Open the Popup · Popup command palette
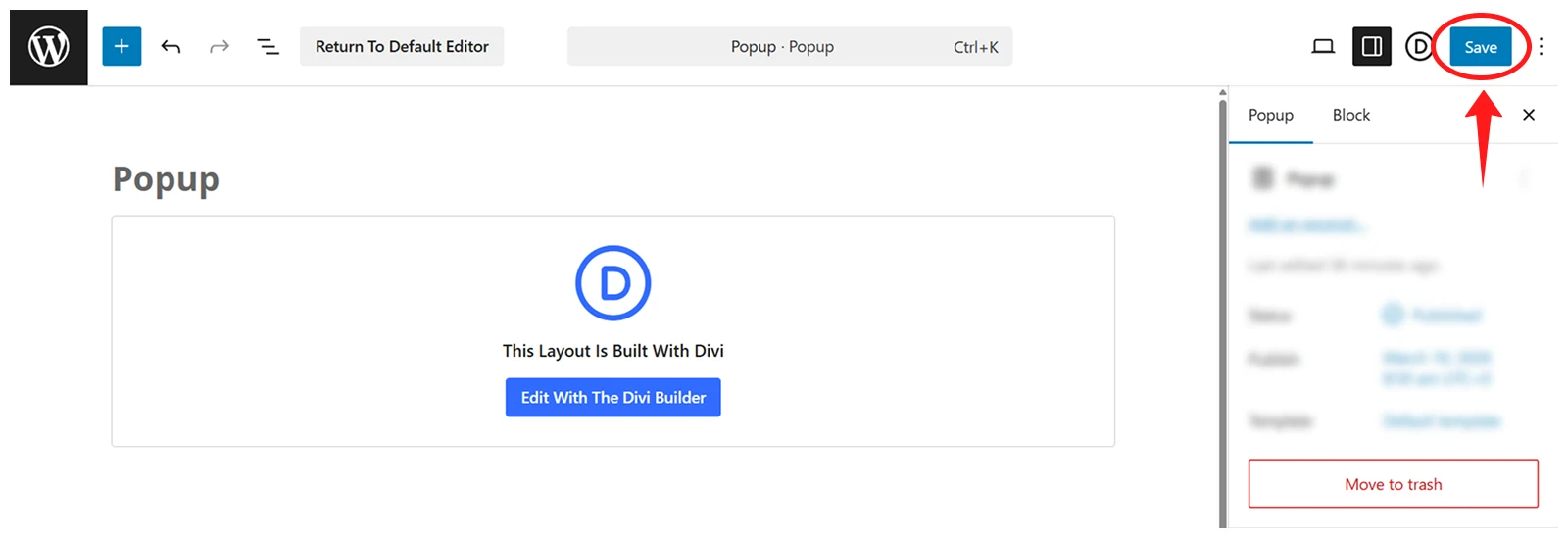The image size is (1568, 538). click(790, 46)
